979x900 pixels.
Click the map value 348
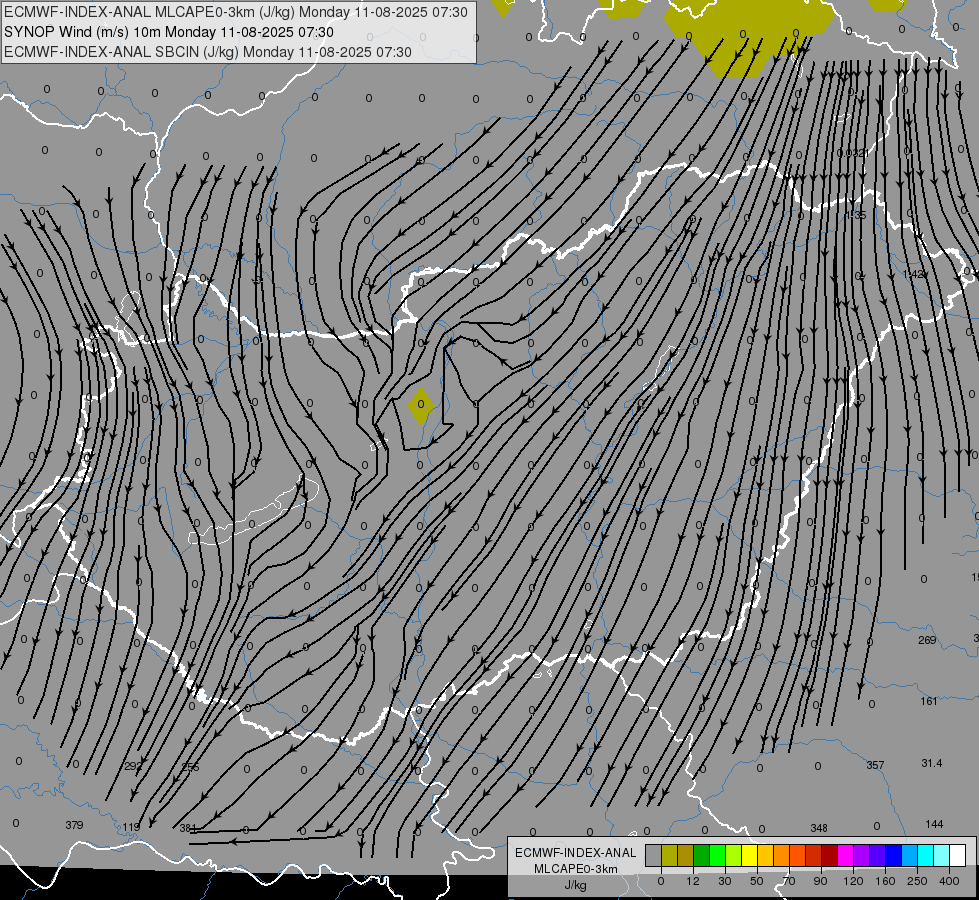(819, 828)
